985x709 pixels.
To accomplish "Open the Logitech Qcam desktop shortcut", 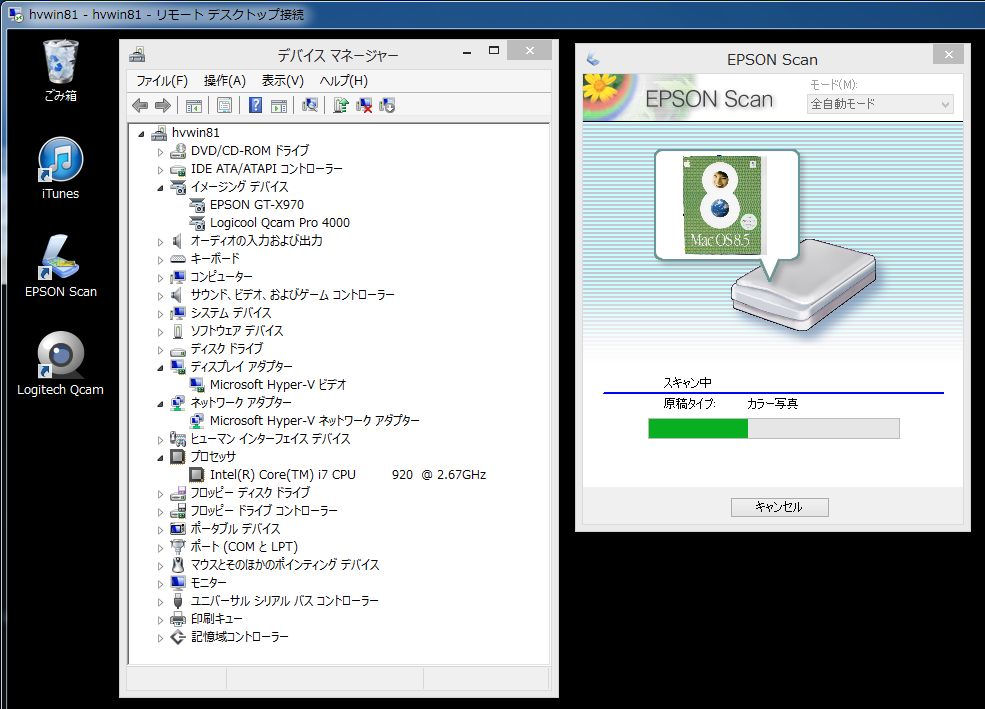I will (60, 364).
